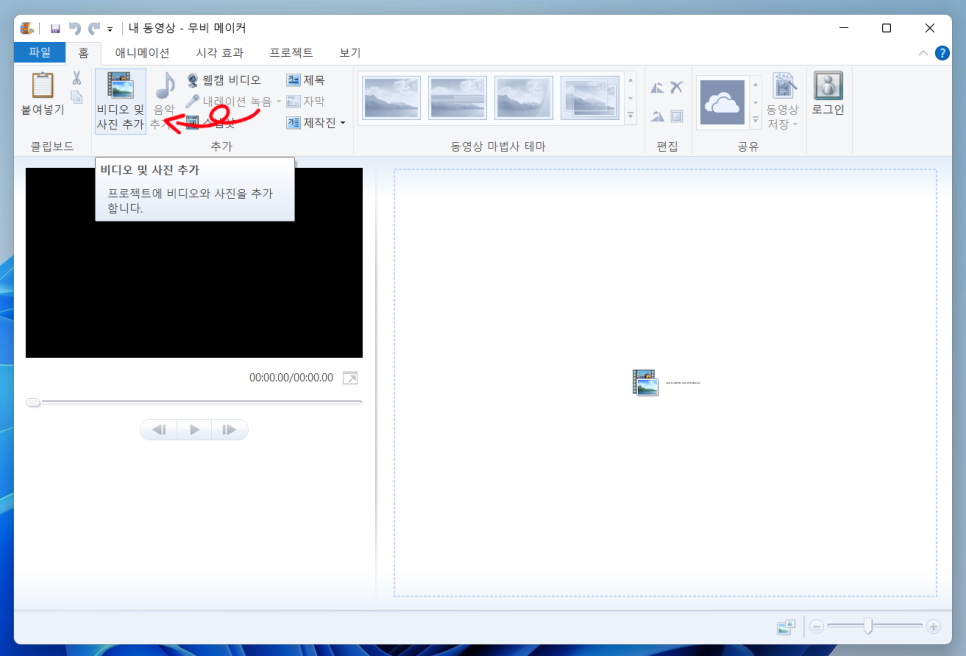Open the Save movie (동영상 저장) dropdown arrow
The width and height of the screenshot is (966, 656).
tap(795, 124)
